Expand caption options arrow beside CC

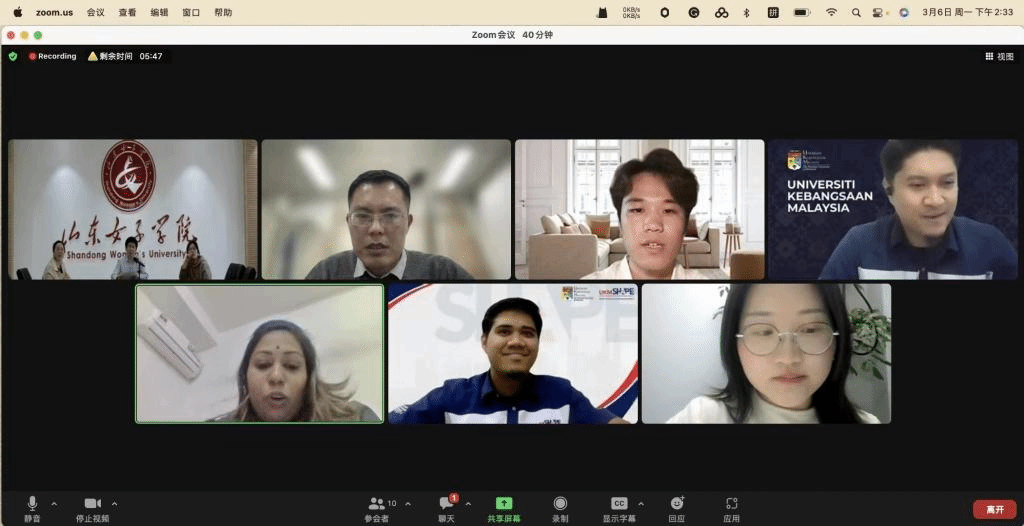click(x=641, y=503)
